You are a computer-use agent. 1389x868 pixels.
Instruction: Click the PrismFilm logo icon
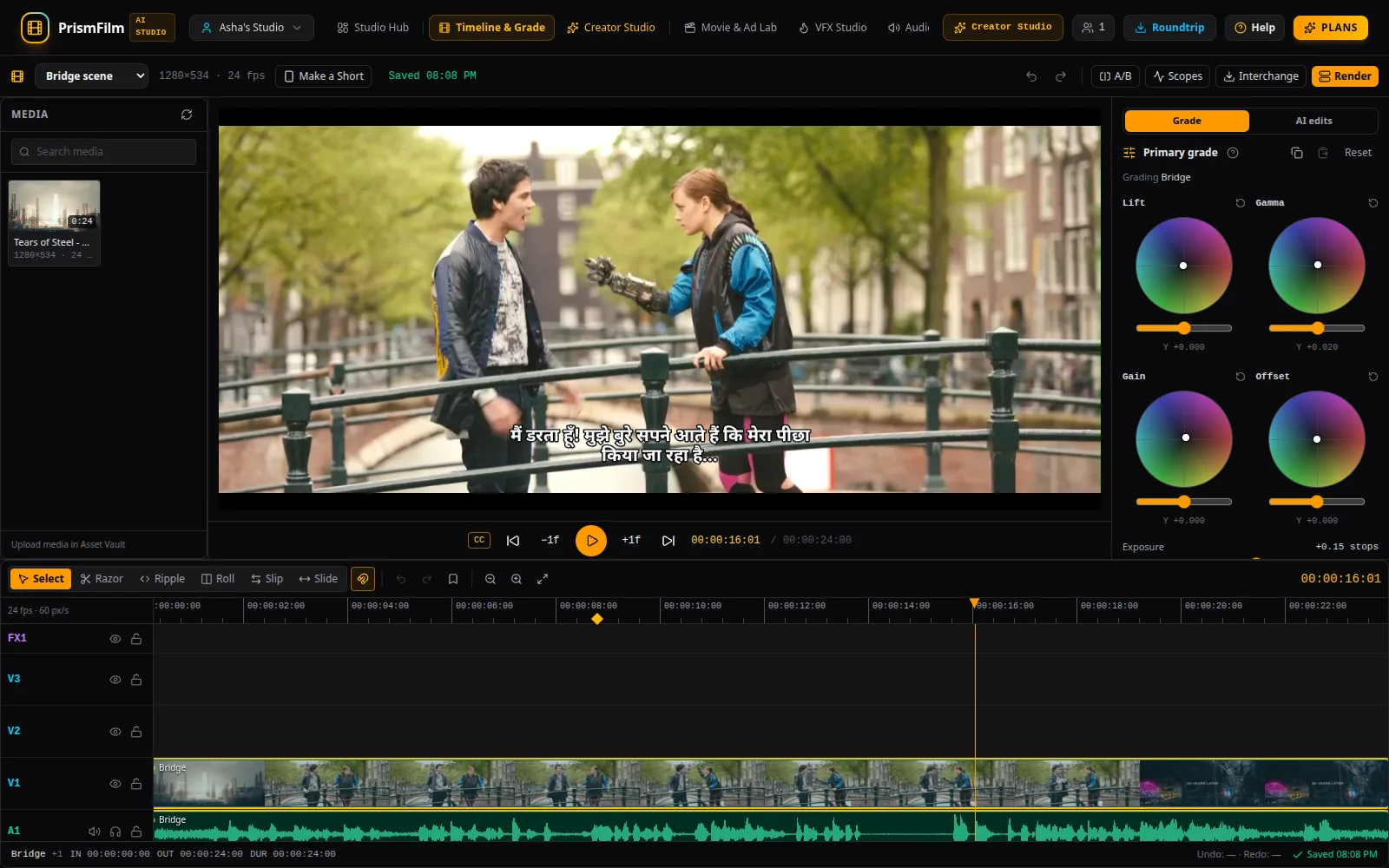(x=35, y=28)
